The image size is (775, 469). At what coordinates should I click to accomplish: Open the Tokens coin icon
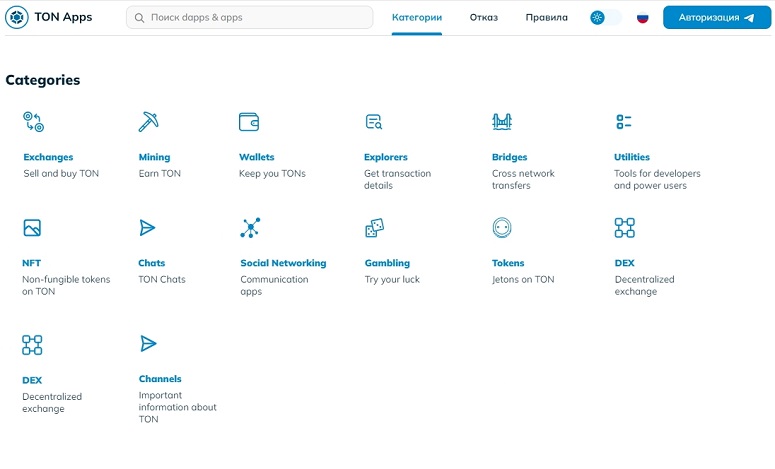click(x=502, y=228)
